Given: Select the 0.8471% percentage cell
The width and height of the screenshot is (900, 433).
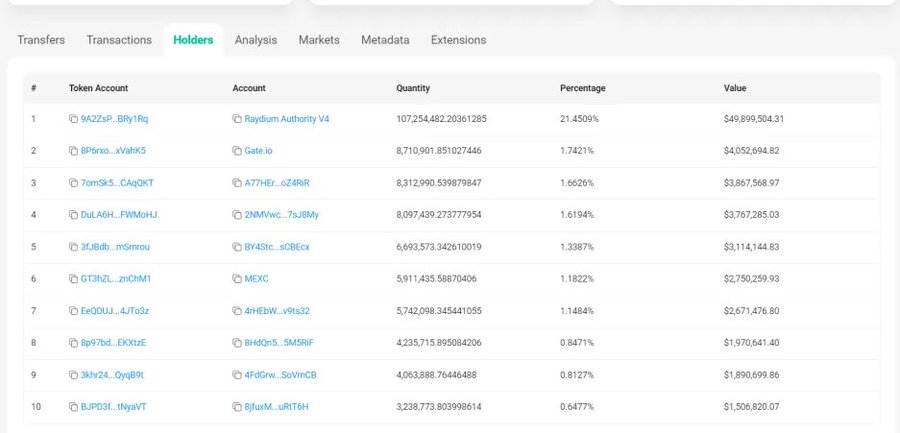Looking at the screenshot, I should tap(577, 343).
